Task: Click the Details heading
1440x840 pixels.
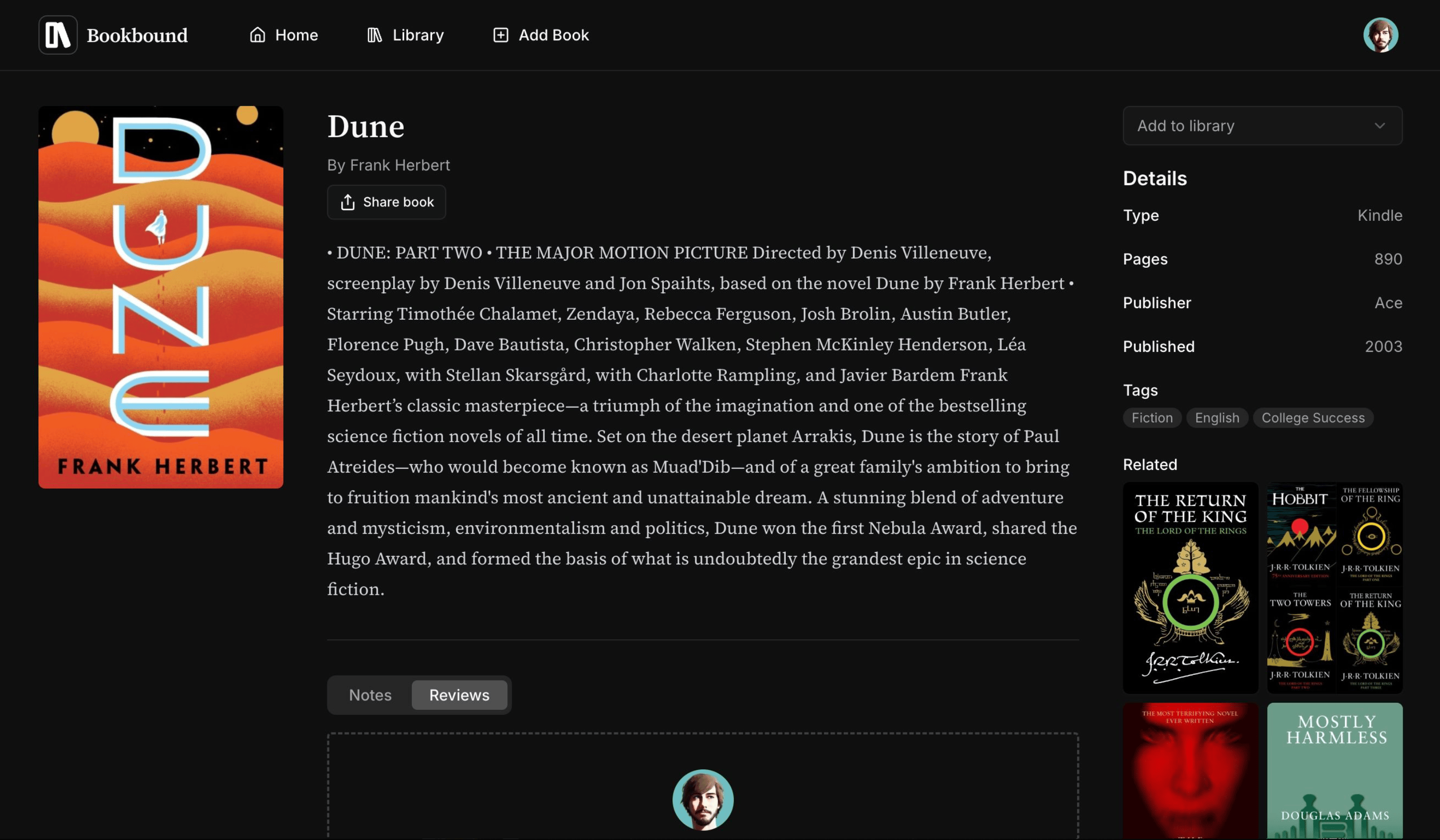Action: click(x=1155, y=178)
